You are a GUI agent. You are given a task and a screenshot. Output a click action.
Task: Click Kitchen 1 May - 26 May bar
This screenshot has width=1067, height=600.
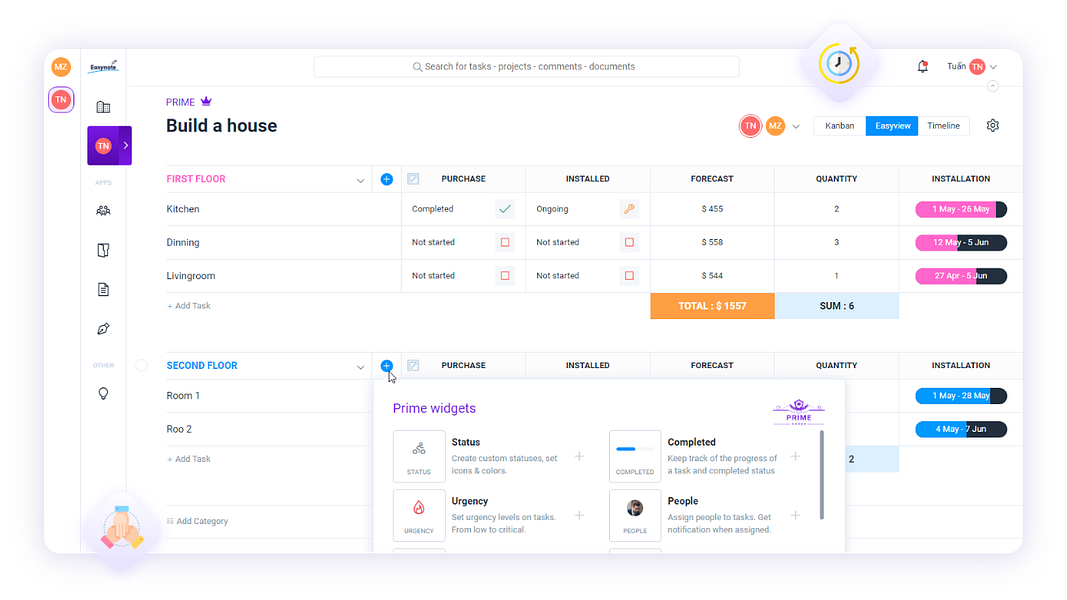pyautogui.click(x=961, y=209)
